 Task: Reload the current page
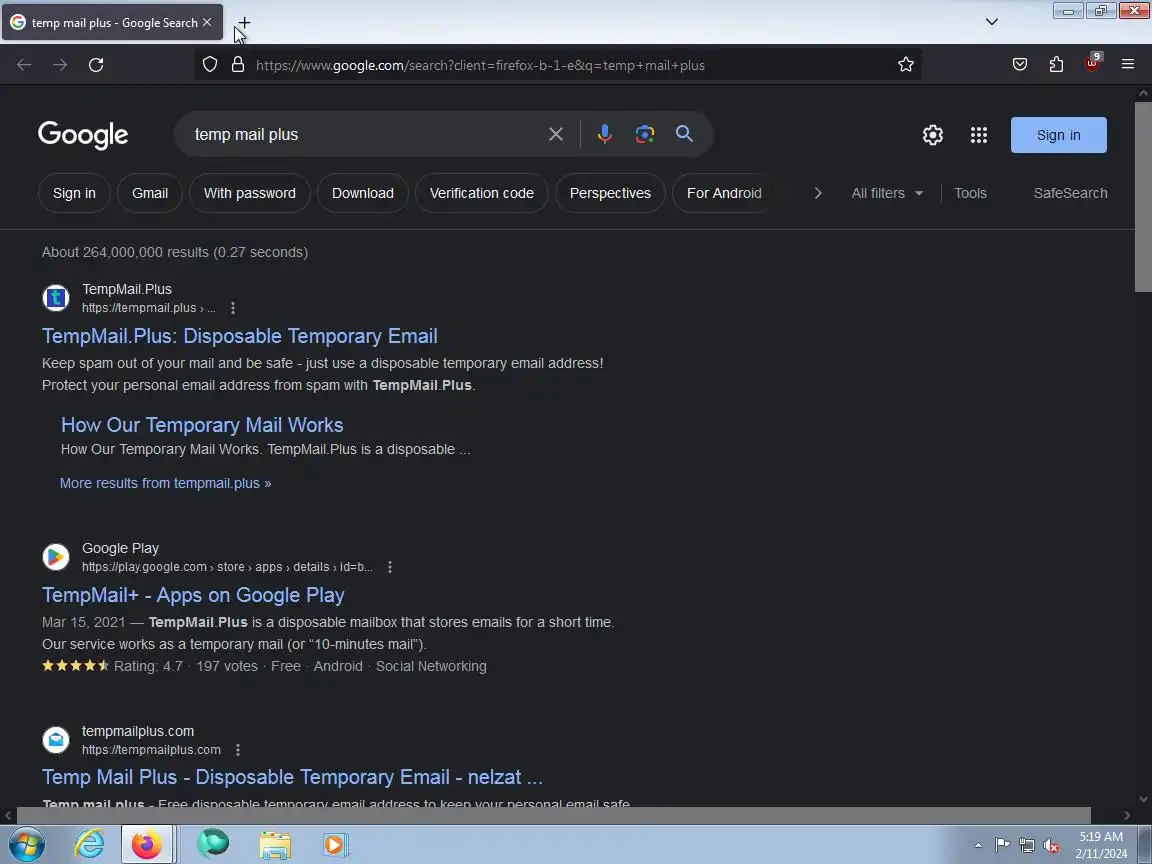pos(96,65)
